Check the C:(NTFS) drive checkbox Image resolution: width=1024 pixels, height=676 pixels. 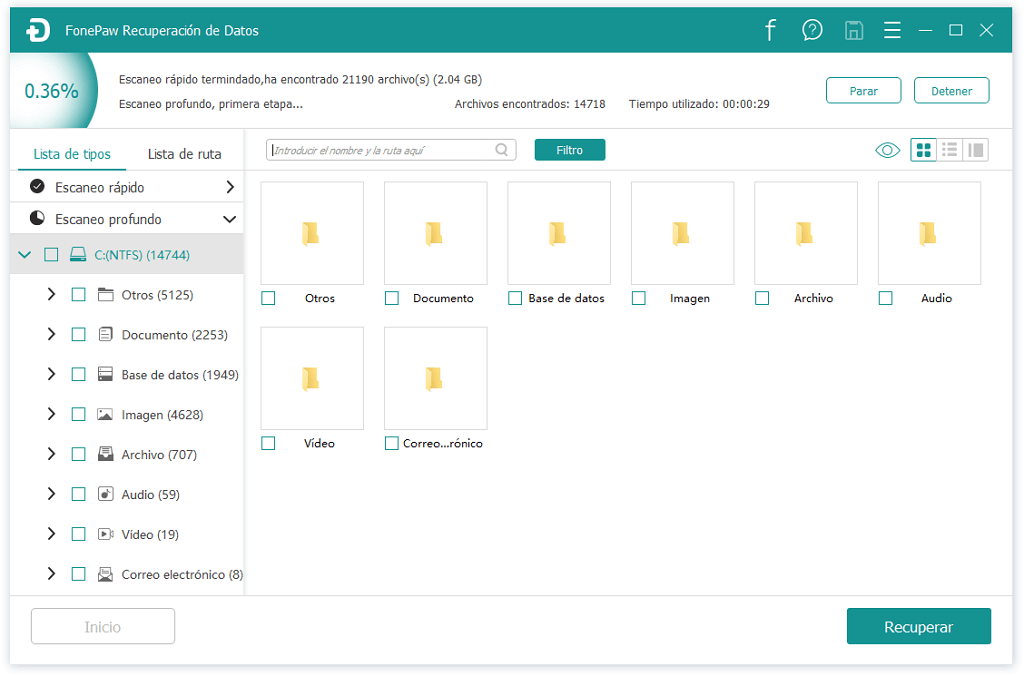click(x=51, y=255)
